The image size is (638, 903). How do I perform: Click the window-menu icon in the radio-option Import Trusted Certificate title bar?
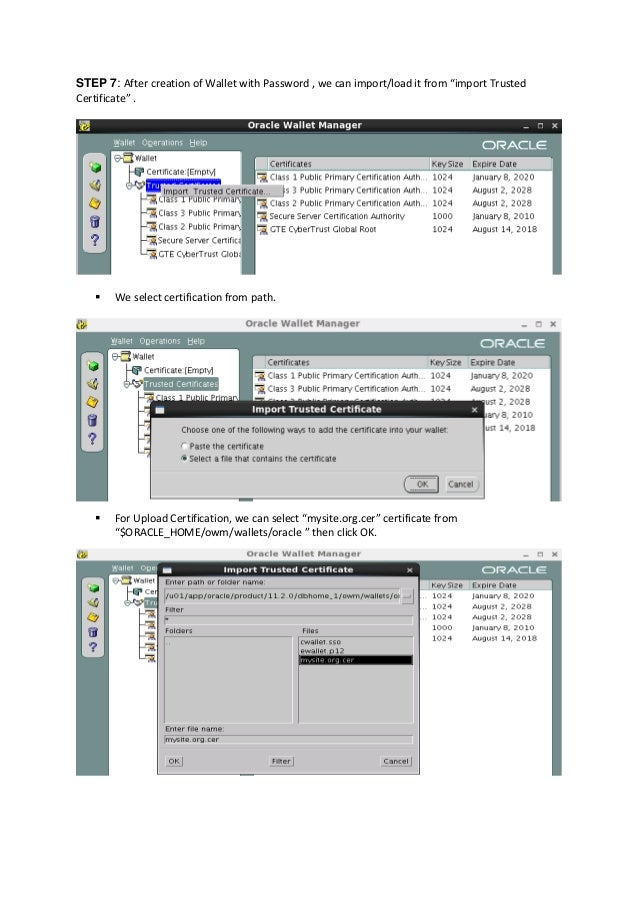160,409
